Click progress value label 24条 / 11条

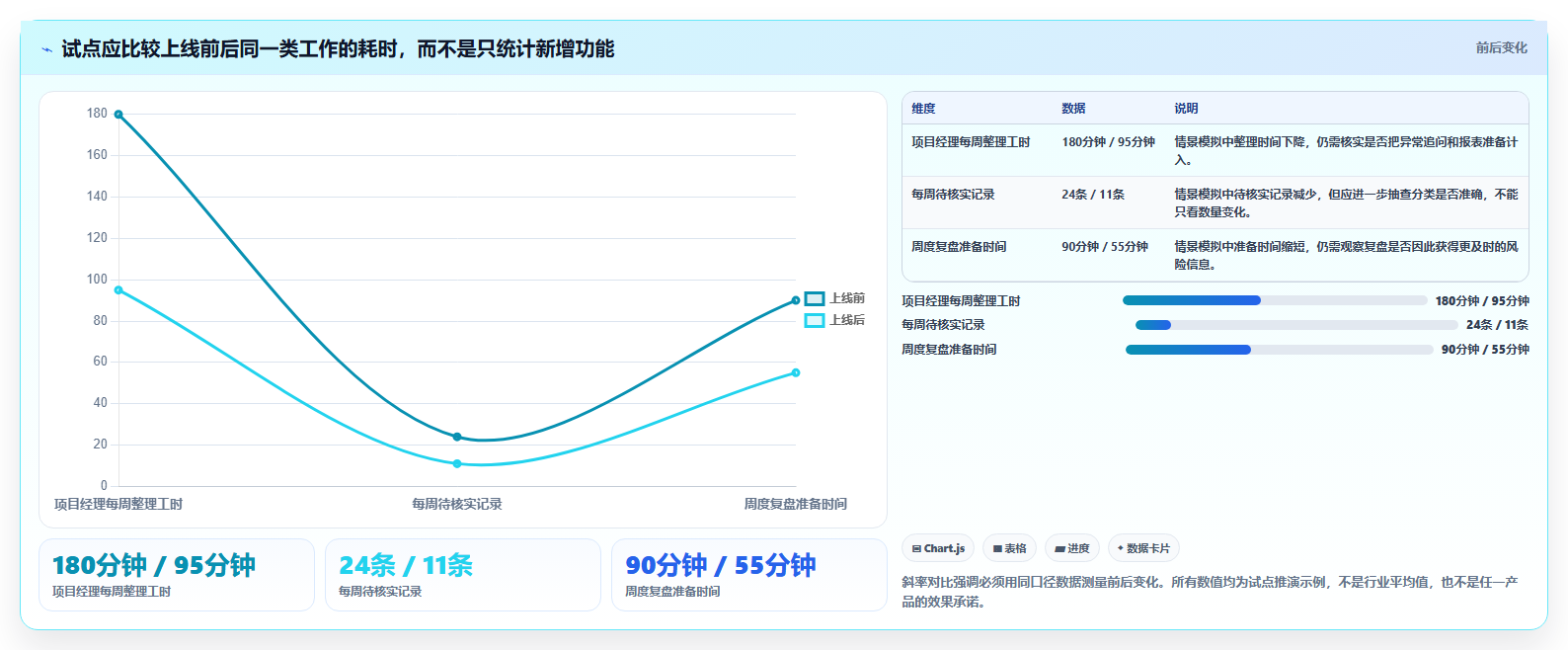click(x=1497, y=325)
